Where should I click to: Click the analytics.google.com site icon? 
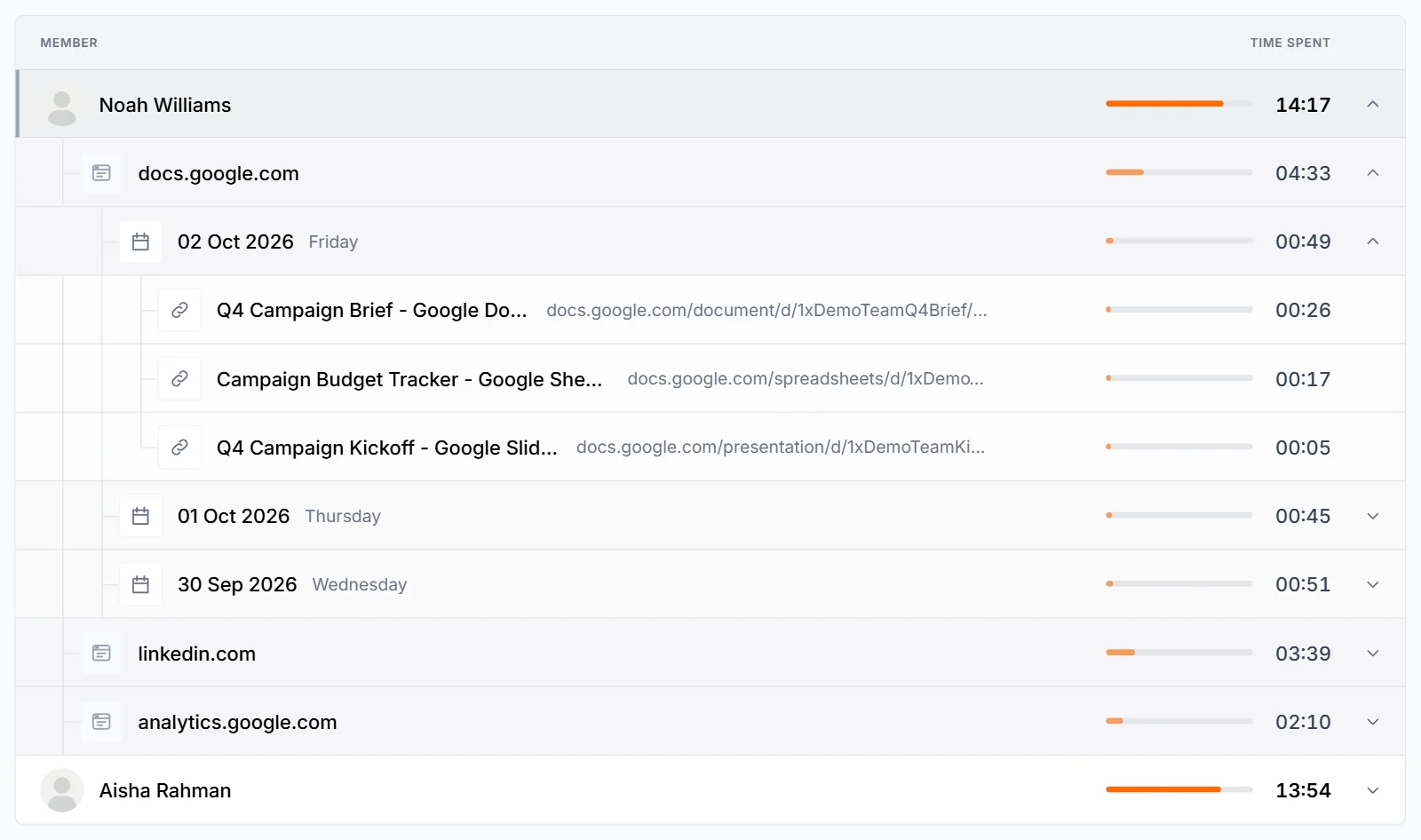(x=101, y=722)
